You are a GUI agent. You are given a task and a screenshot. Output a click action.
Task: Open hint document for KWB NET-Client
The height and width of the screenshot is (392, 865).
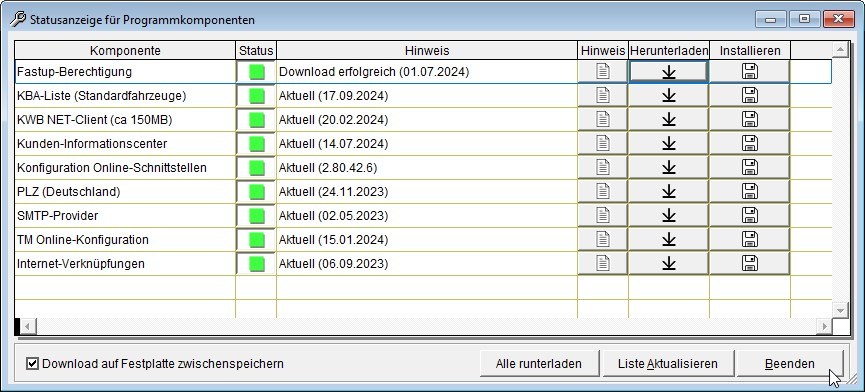coord(602,120)
